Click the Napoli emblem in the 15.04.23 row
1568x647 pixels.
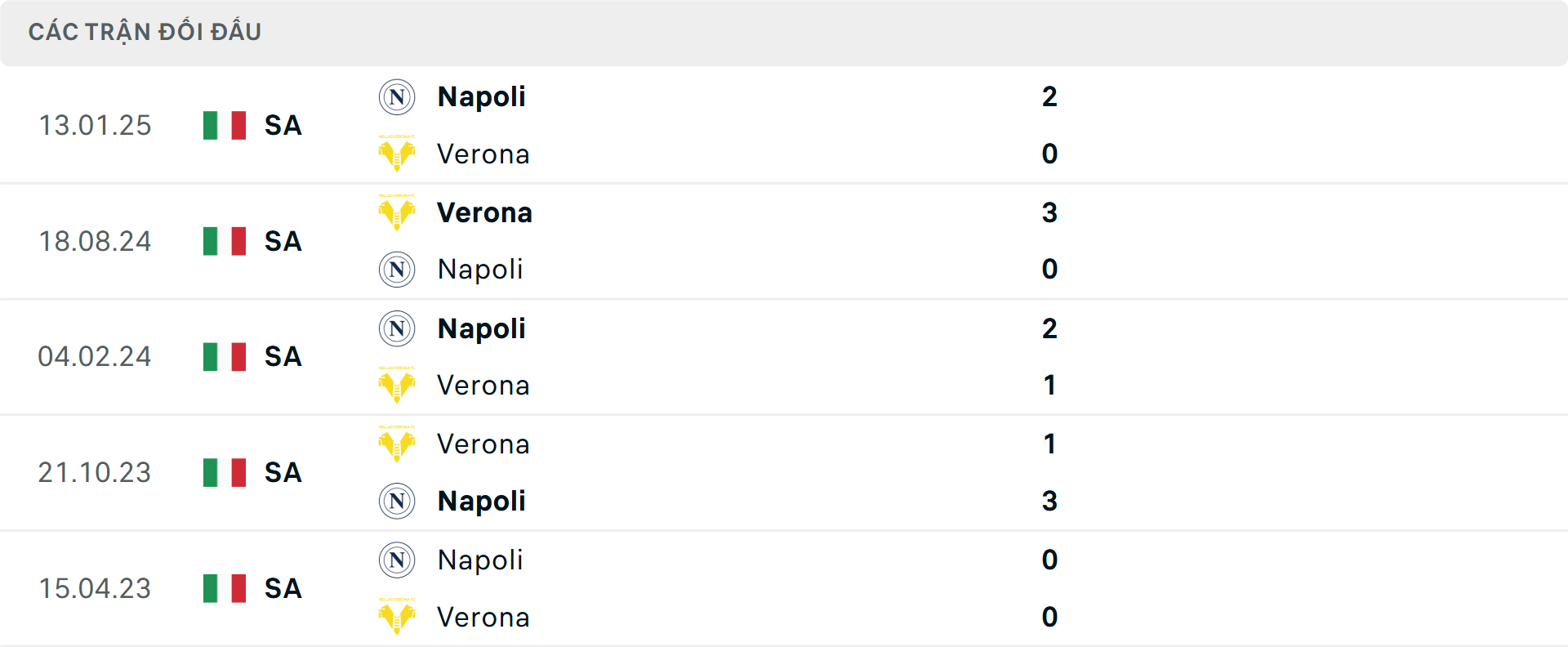(397, 560)
